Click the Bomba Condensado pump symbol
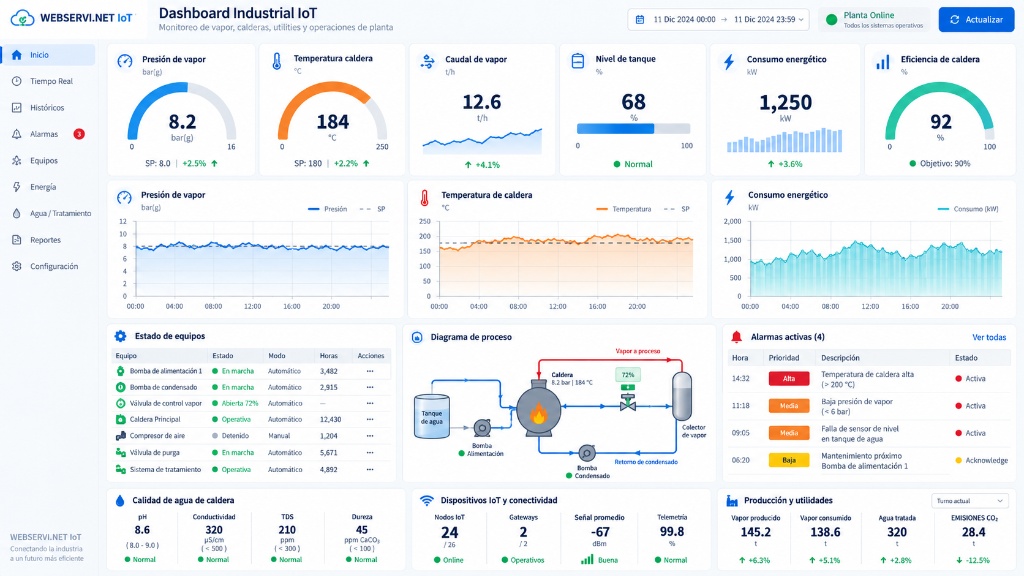This screenshot has width=1024, height=576. [x=586, y=453]
